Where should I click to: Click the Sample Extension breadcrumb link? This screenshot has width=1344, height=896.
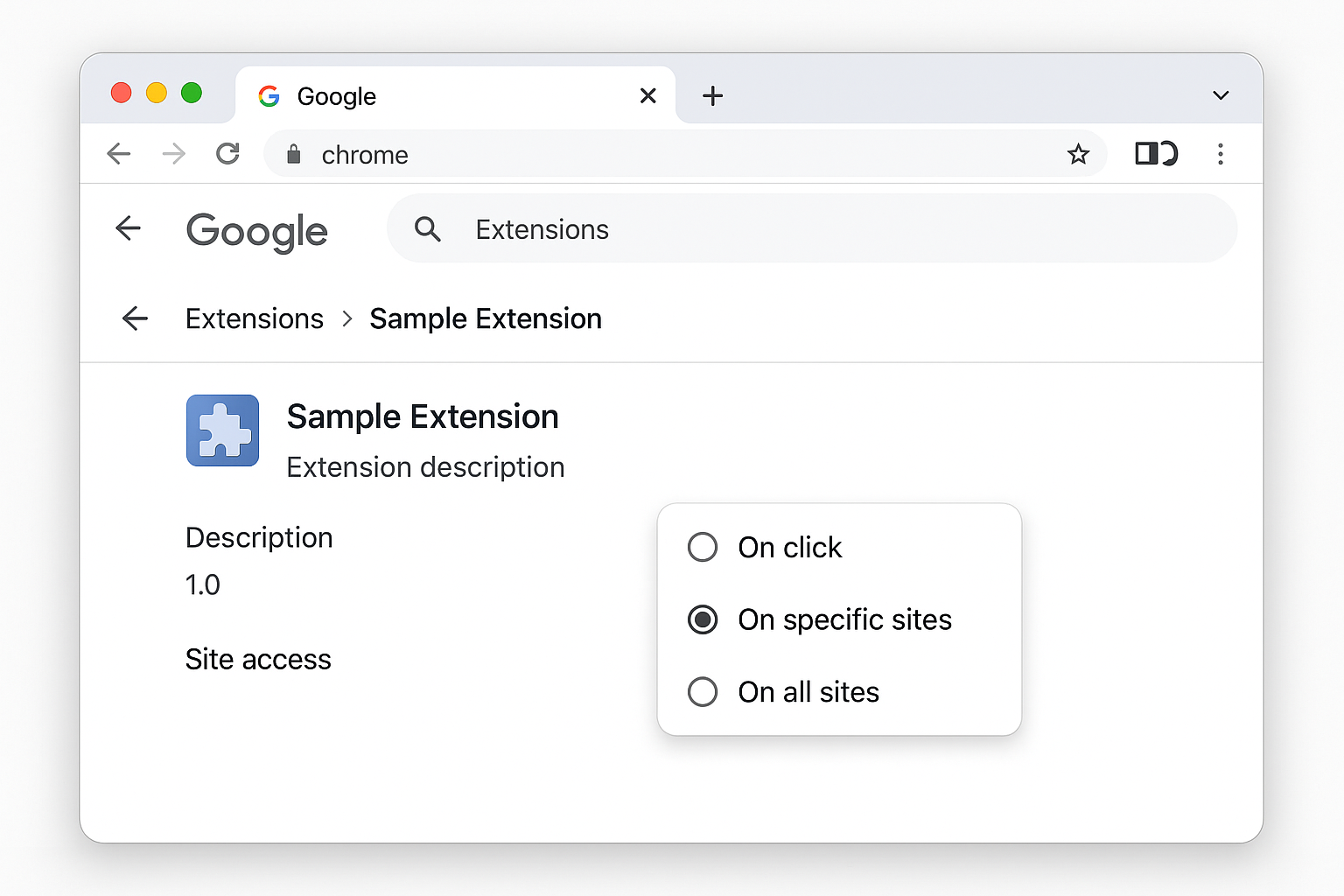tap(486, 318)
